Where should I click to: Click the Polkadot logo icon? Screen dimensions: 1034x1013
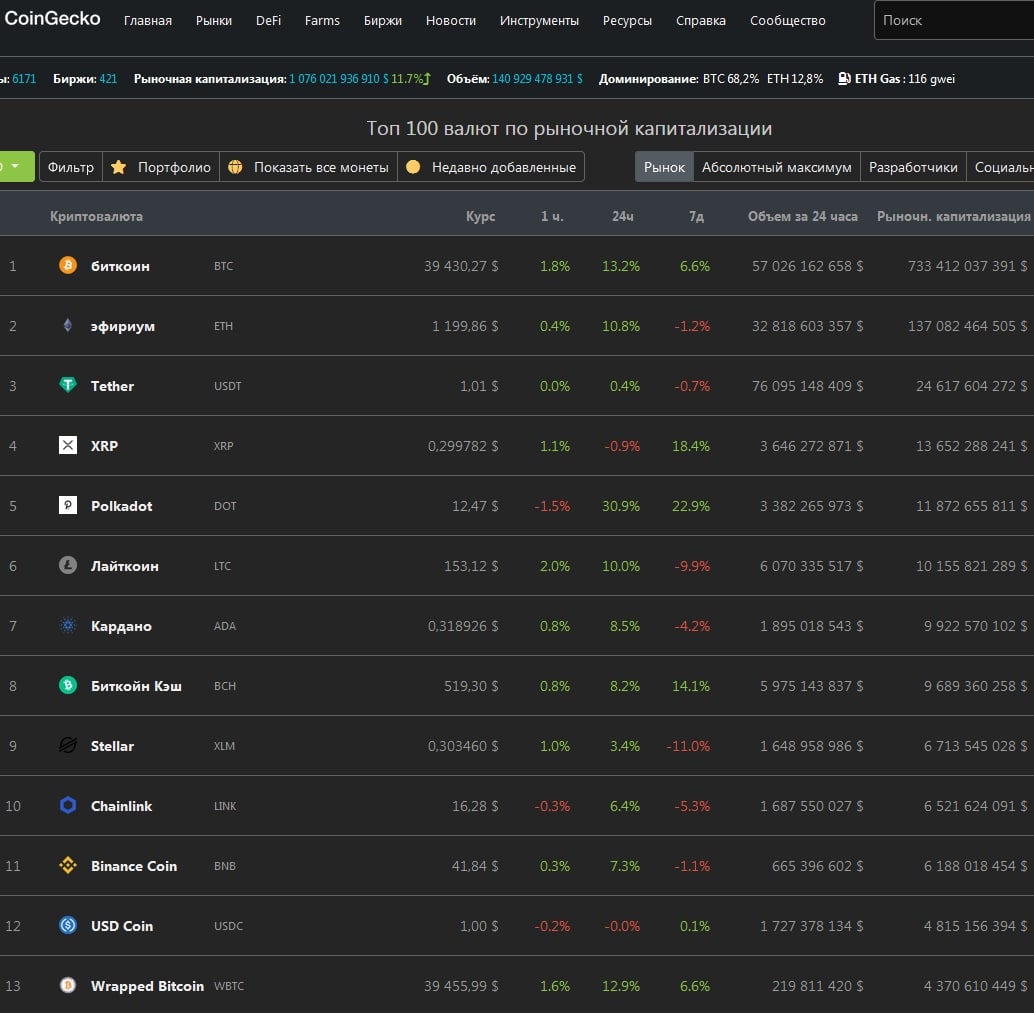click(x=68, y=505)
